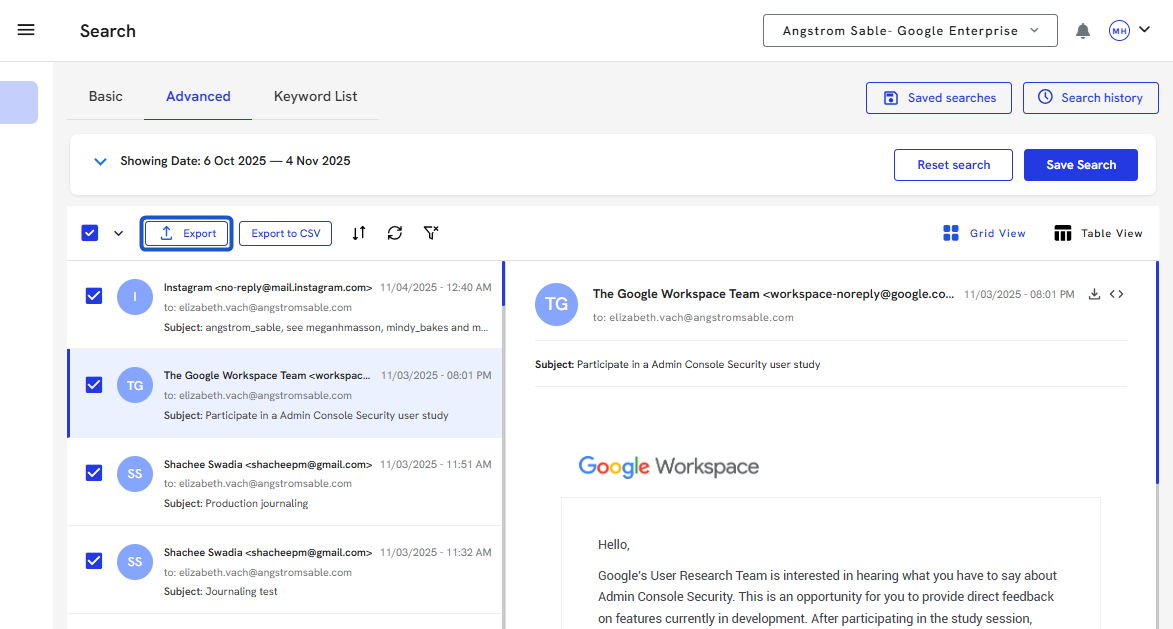This screenshot has width=1173, height=629.
Task: Open the selection options dropdown arrow
Action: pyautogui.click(x=118, y=233)
